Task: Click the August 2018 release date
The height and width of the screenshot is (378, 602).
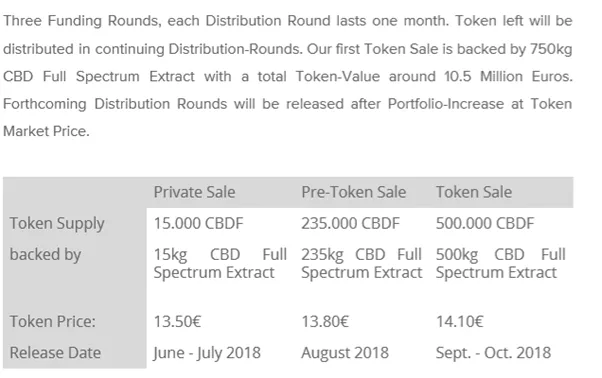Action: click(x=345, y=353)
